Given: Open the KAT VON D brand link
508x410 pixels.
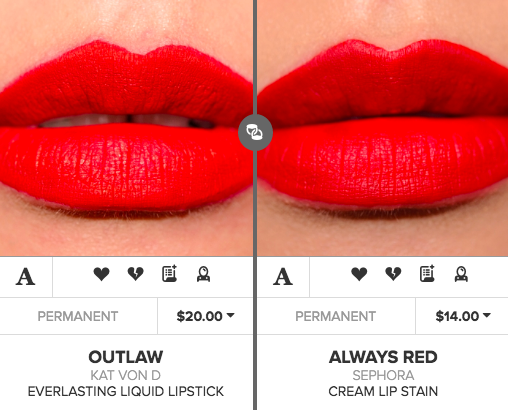Looking at the screenshot, I should [126, 375].
